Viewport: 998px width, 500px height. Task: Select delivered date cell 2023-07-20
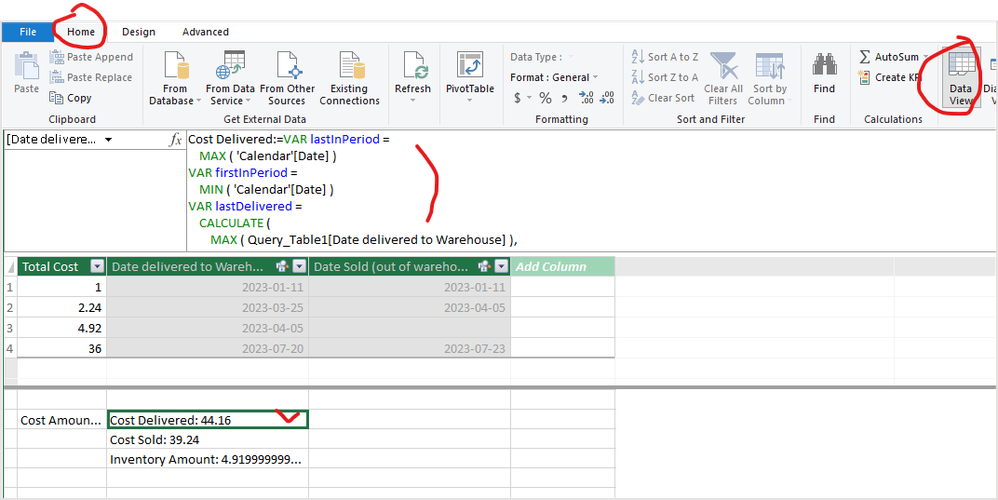point(207,349)
